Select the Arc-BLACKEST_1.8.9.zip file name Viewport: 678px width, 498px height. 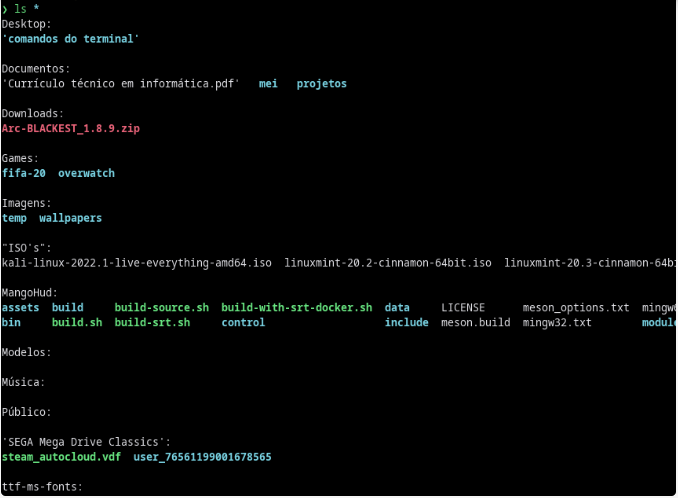pyautogui.click(x=71, y=128)
